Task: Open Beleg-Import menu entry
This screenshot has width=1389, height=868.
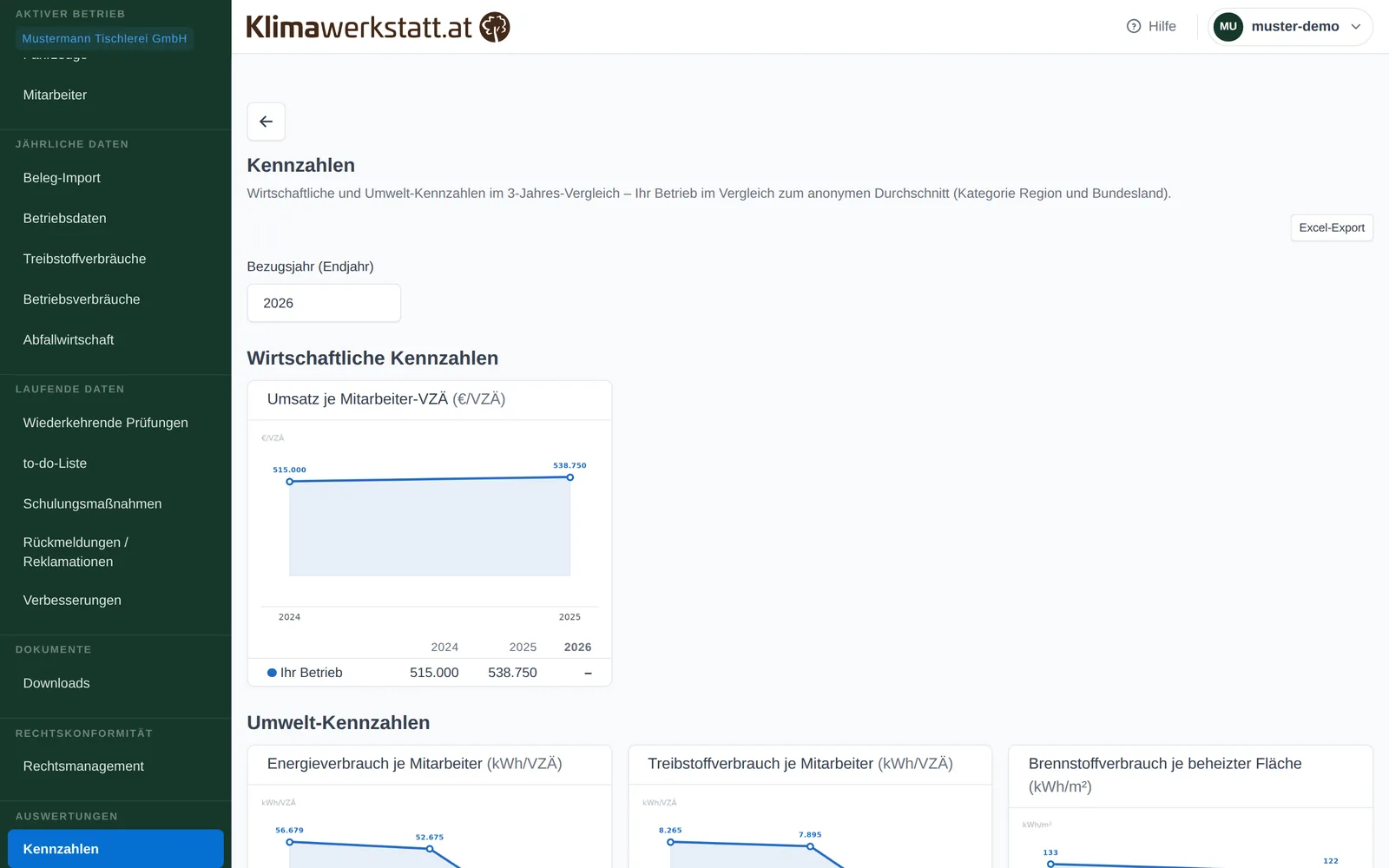Action: 62,178
